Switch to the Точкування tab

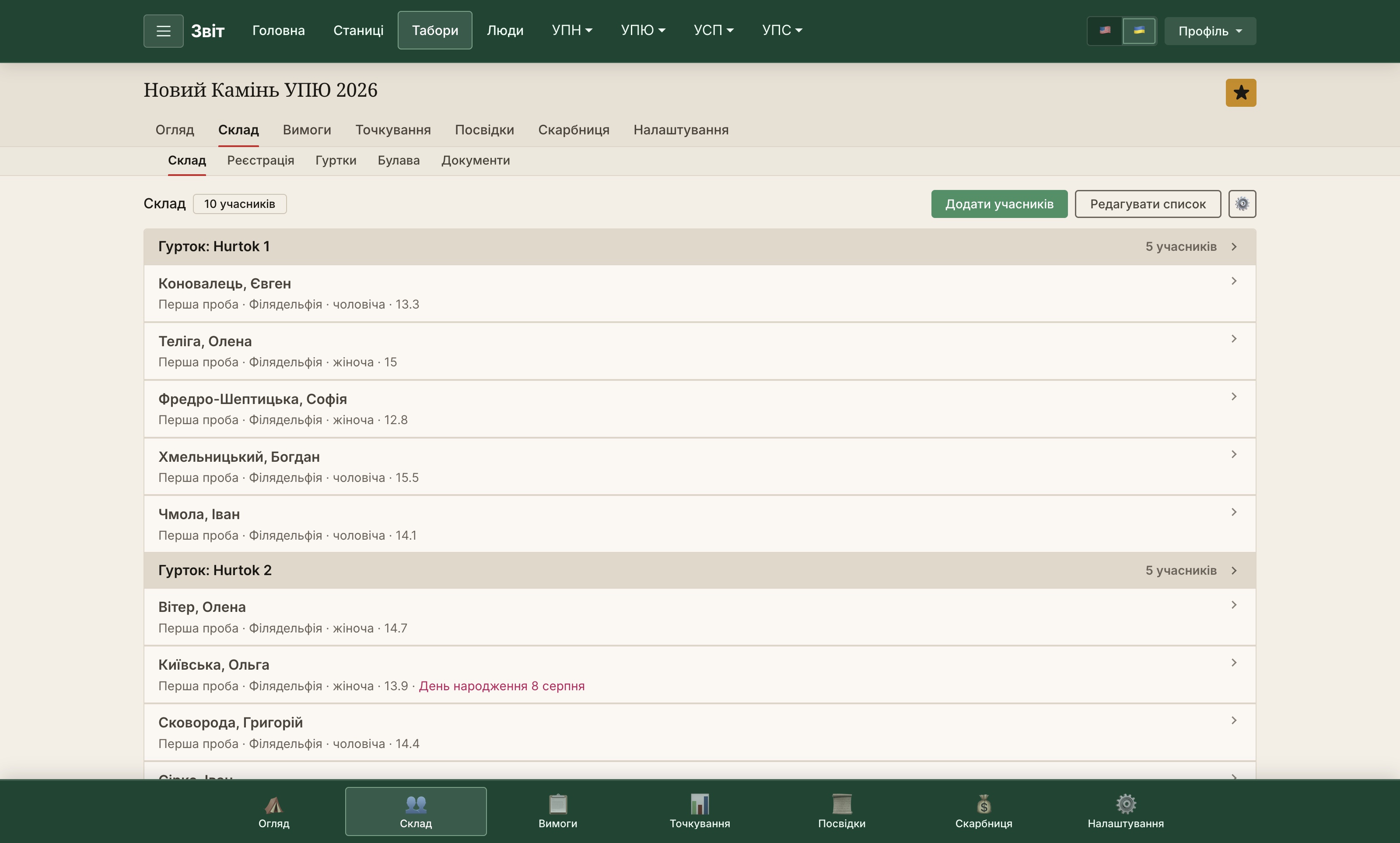(x=393, y=130)
